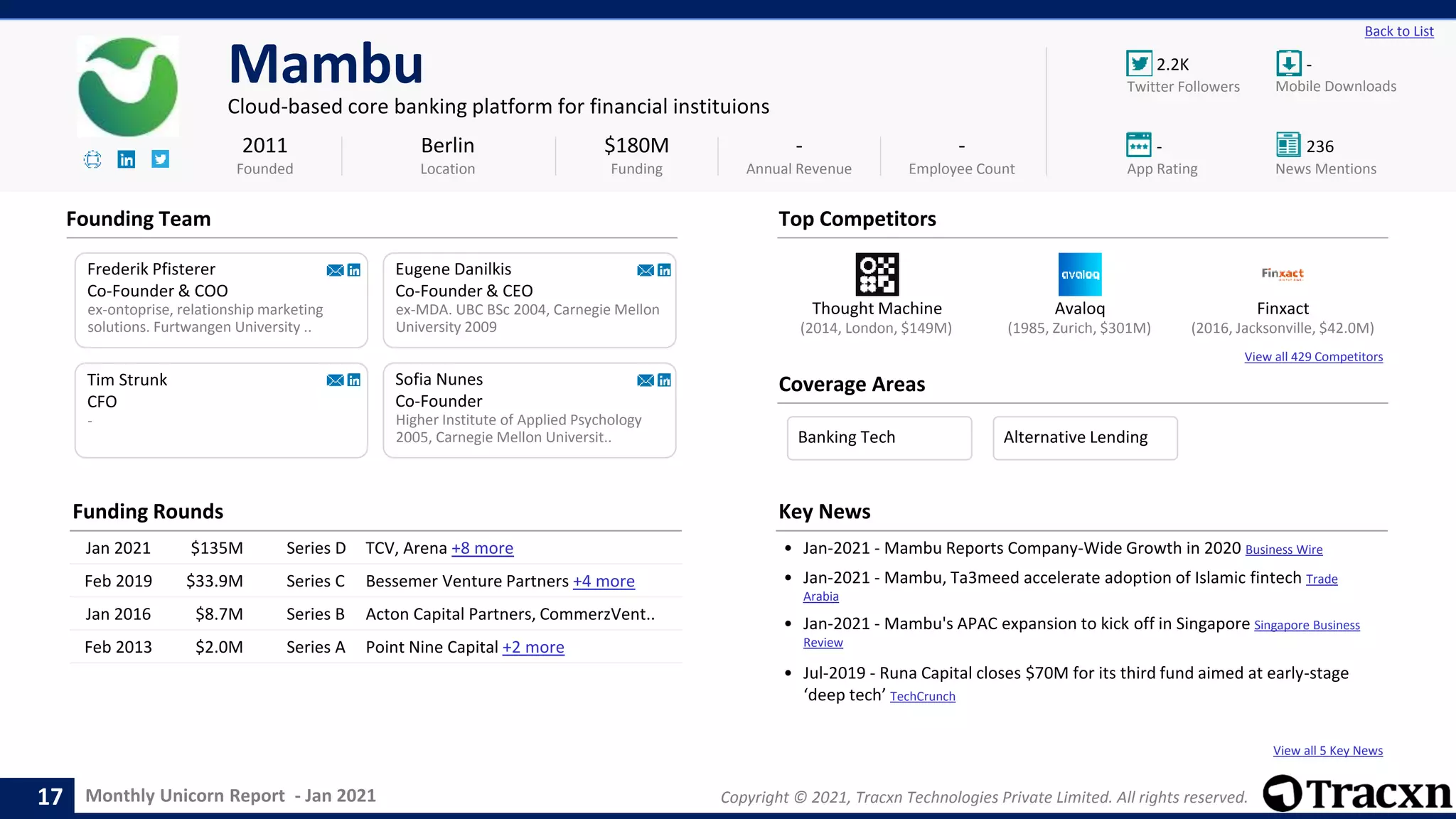
Task: Open the Thought Machine competitor logo
Action: 877,274
